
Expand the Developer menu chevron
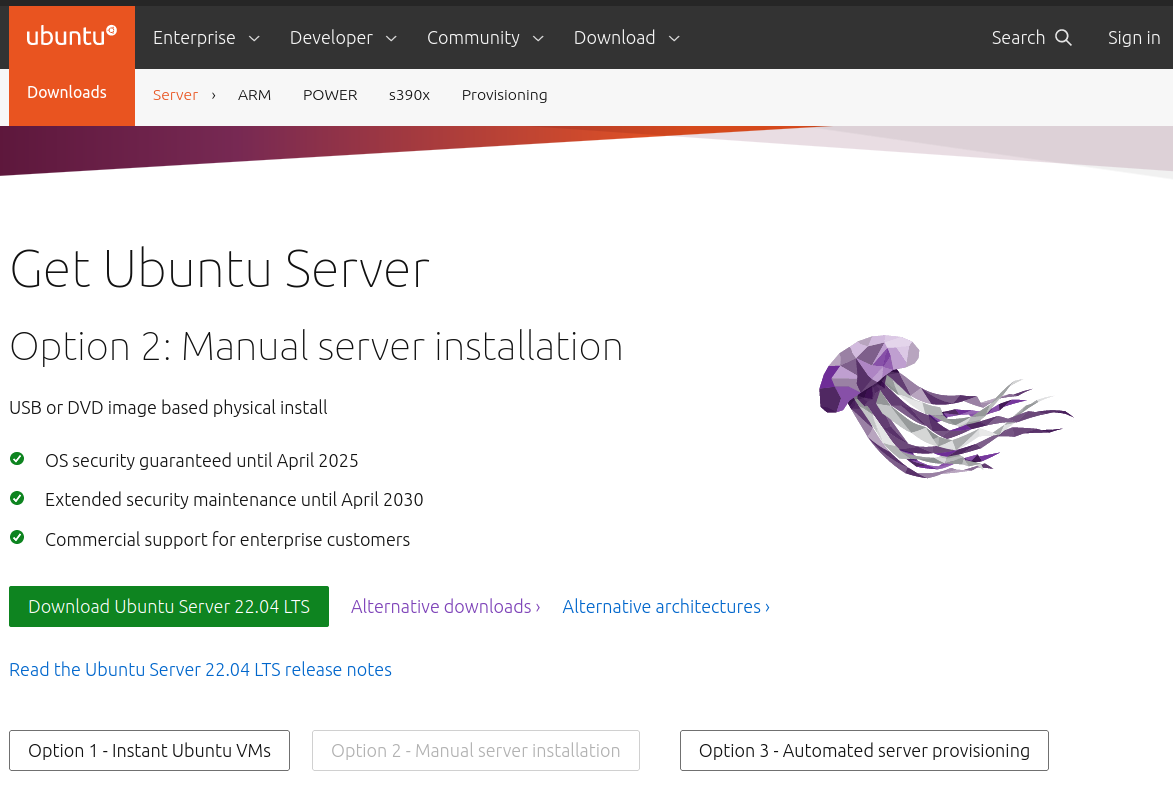[x=391, y=38]
